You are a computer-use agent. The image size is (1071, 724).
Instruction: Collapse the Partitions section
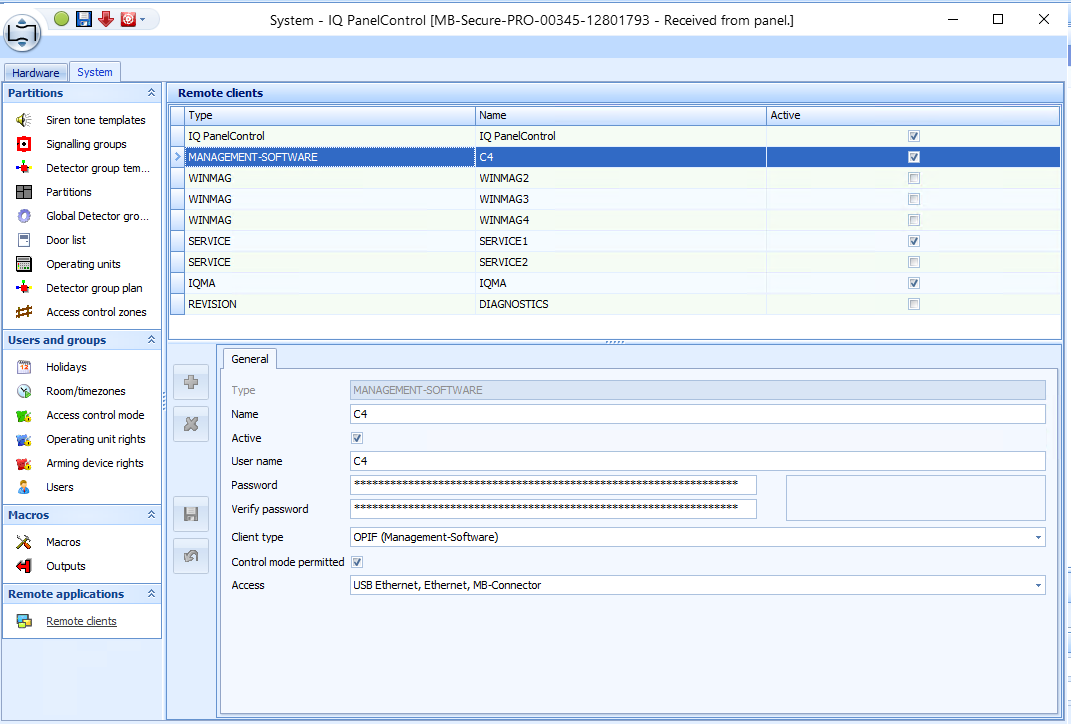click(151, 93)
